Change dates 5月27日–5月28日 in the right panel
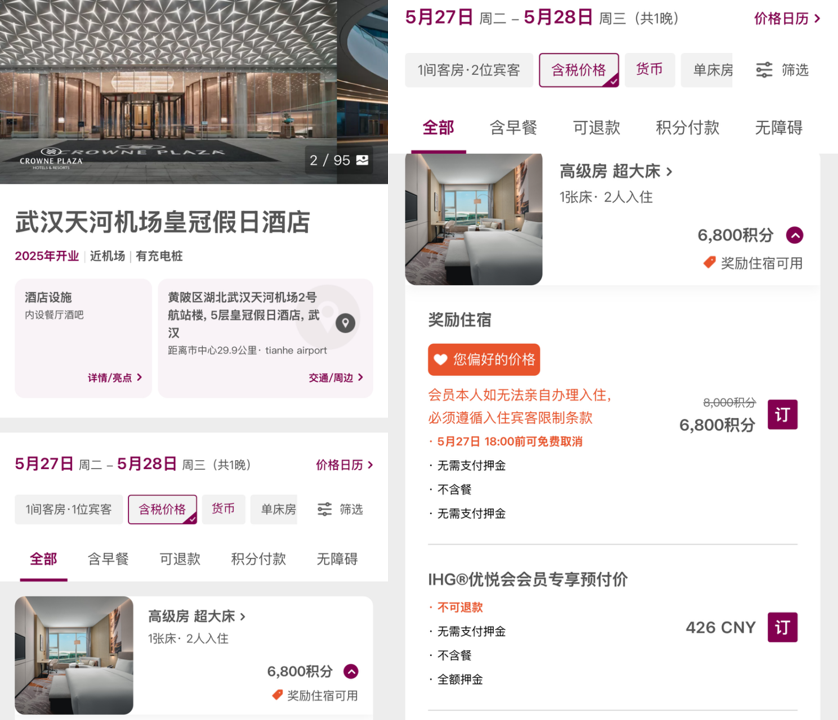 coord(541,18)
